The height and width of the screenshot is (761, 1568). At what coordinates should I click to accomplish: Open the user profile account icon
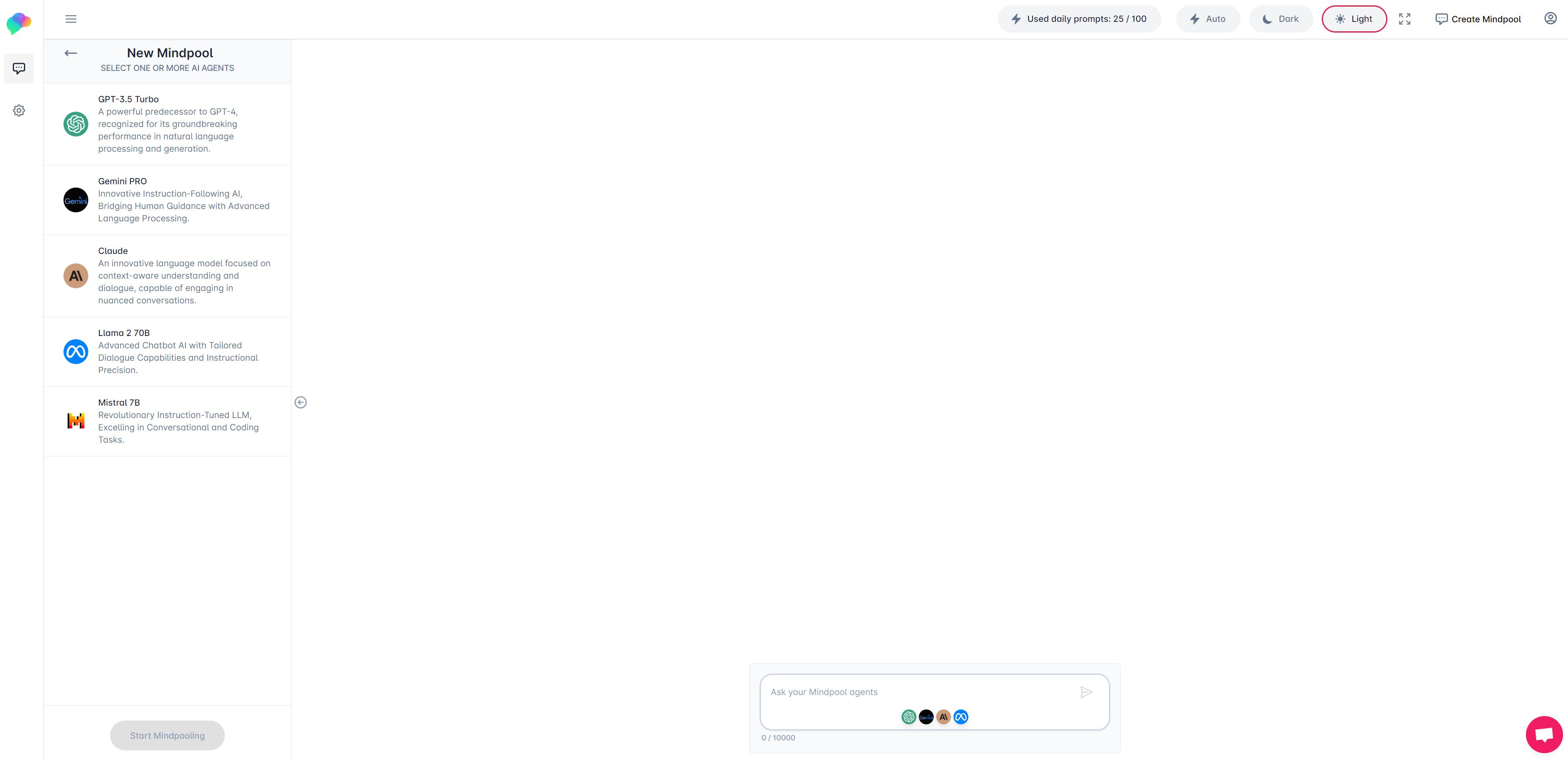(x=1550, y=18)
